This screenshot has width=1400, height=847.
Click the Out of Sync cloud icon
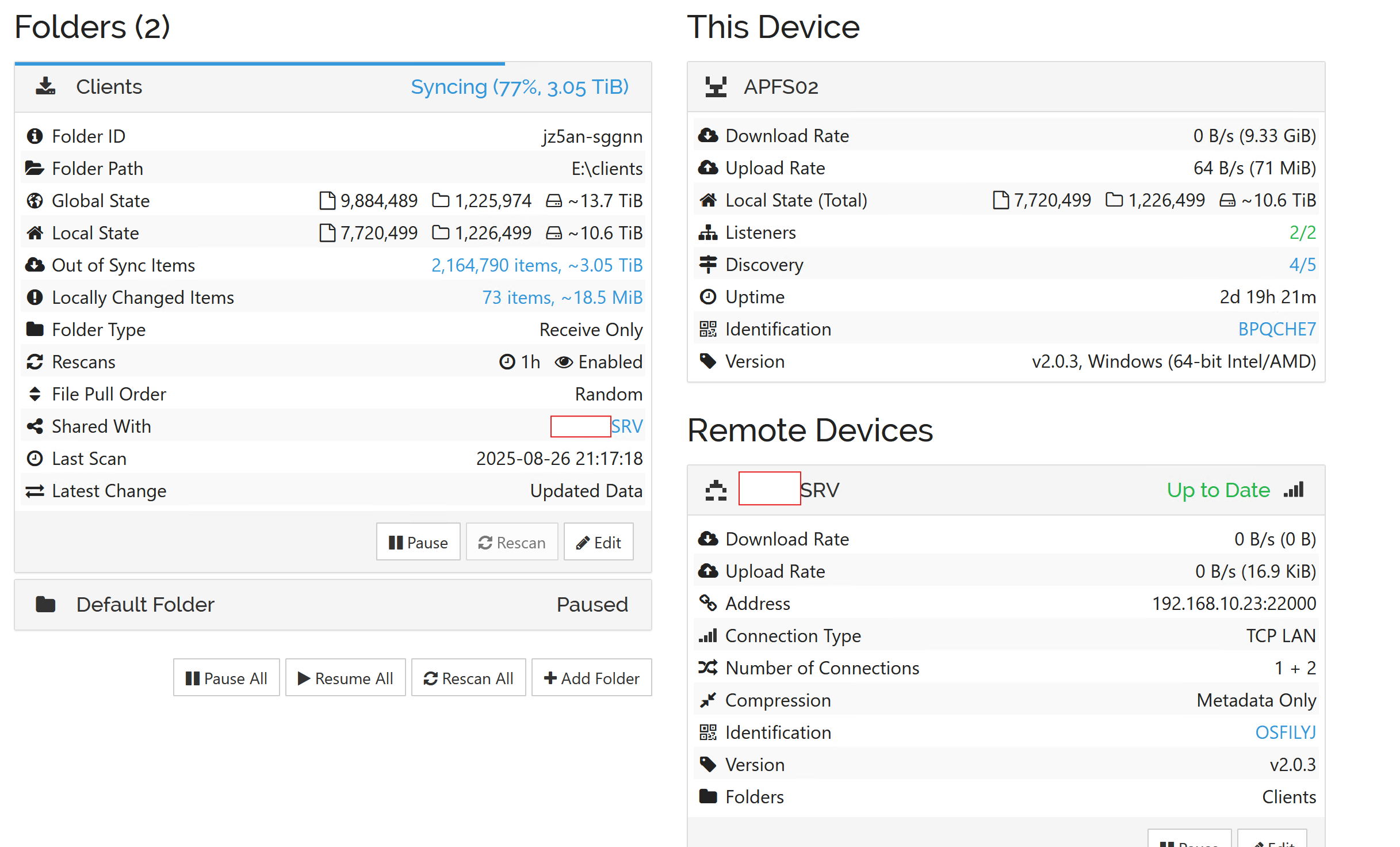coord(35,265)
